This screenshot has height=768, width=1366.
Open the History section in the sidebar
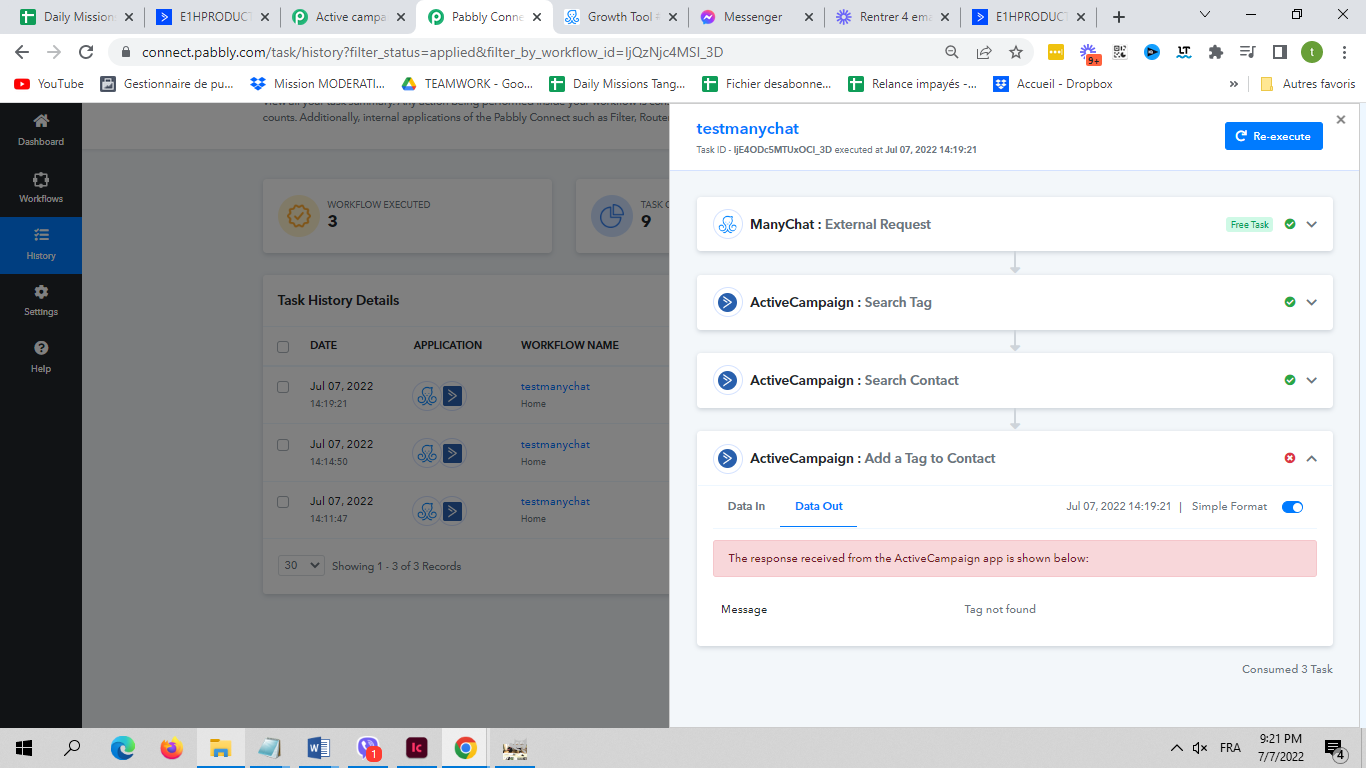click(x=41, y=244)
